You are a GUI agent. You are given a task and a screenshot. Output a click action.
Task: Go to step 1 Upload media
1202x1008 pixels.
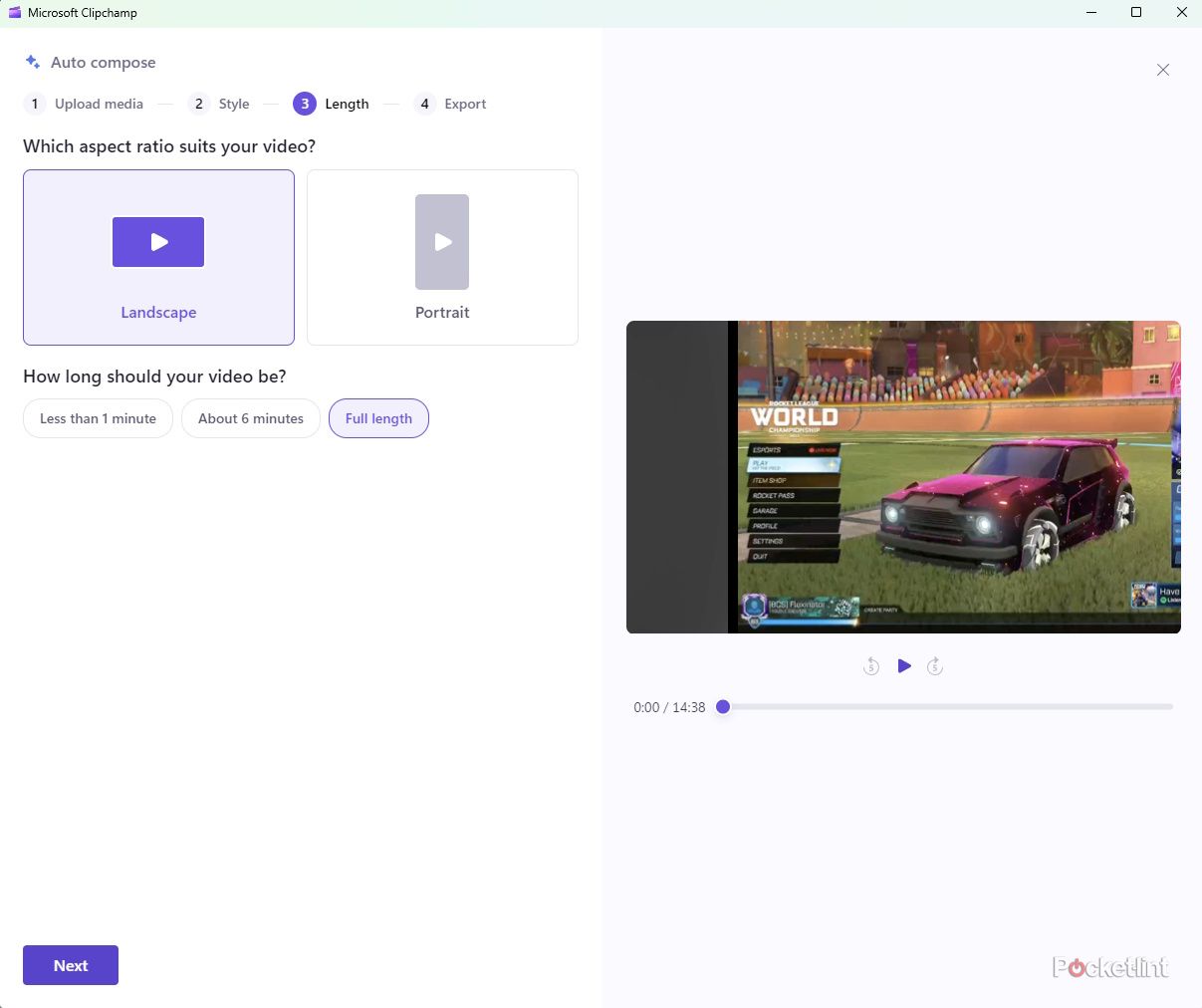pyautogui.click(x=84, y=104)
